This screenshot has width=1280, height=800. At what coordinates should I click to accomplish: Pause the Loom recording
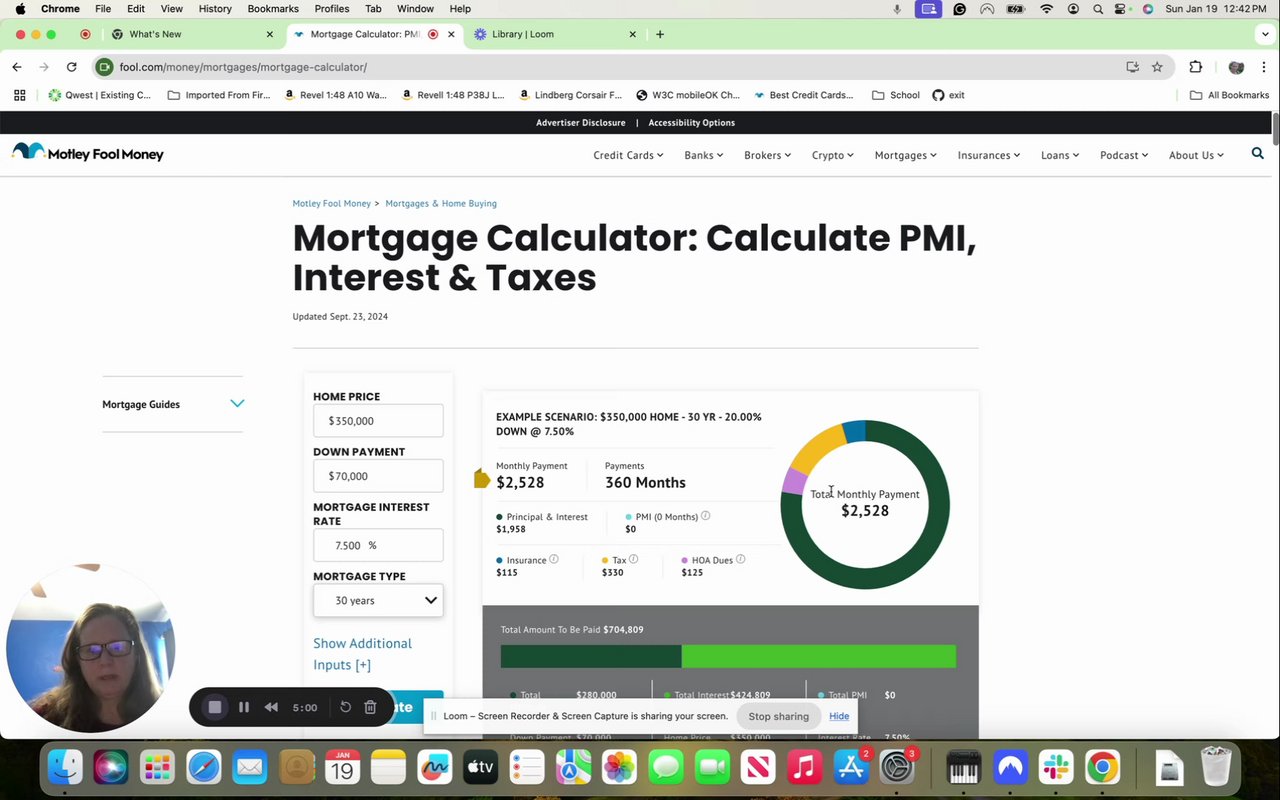243,707
